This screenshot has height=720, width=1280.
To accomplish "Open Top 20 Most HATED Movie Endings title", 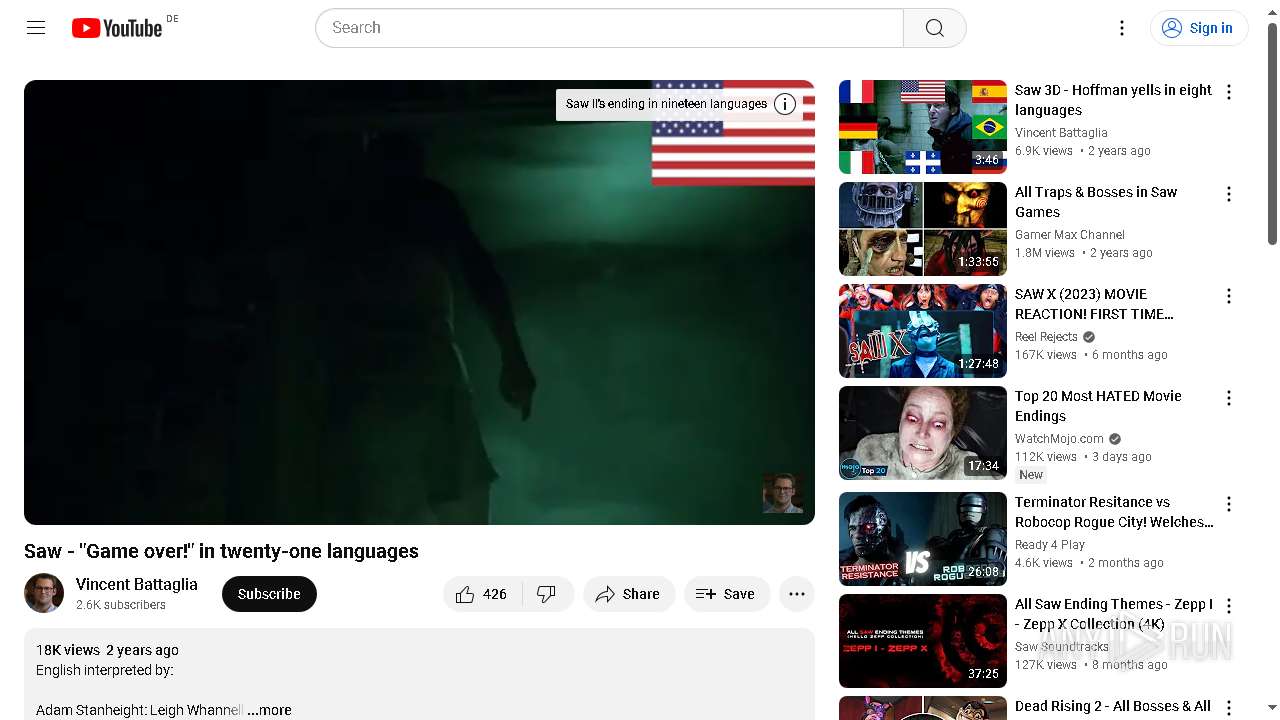I will (1098, 406).
